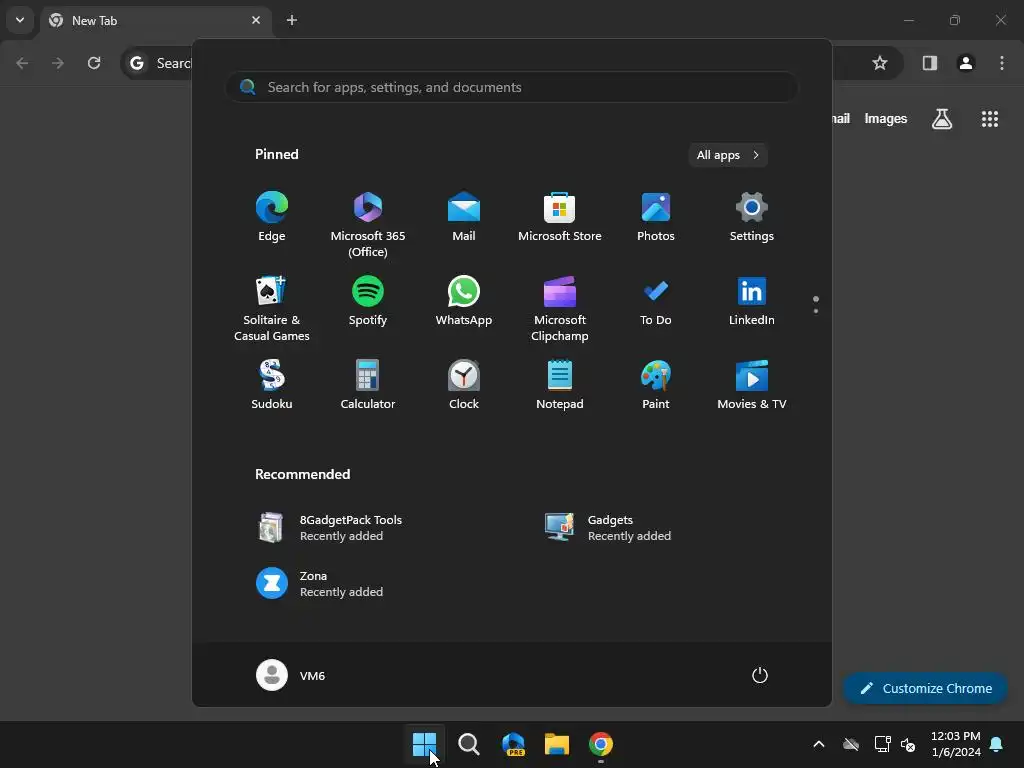Image resolution: width=1024 pixels, height=768 pixels.
Task: Open the Clock app
Action: click(464, 385)
